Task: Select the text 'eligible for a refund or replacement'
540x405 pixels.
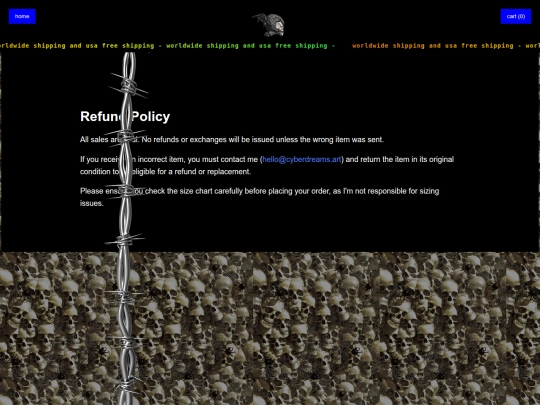Action: (191, 172)
